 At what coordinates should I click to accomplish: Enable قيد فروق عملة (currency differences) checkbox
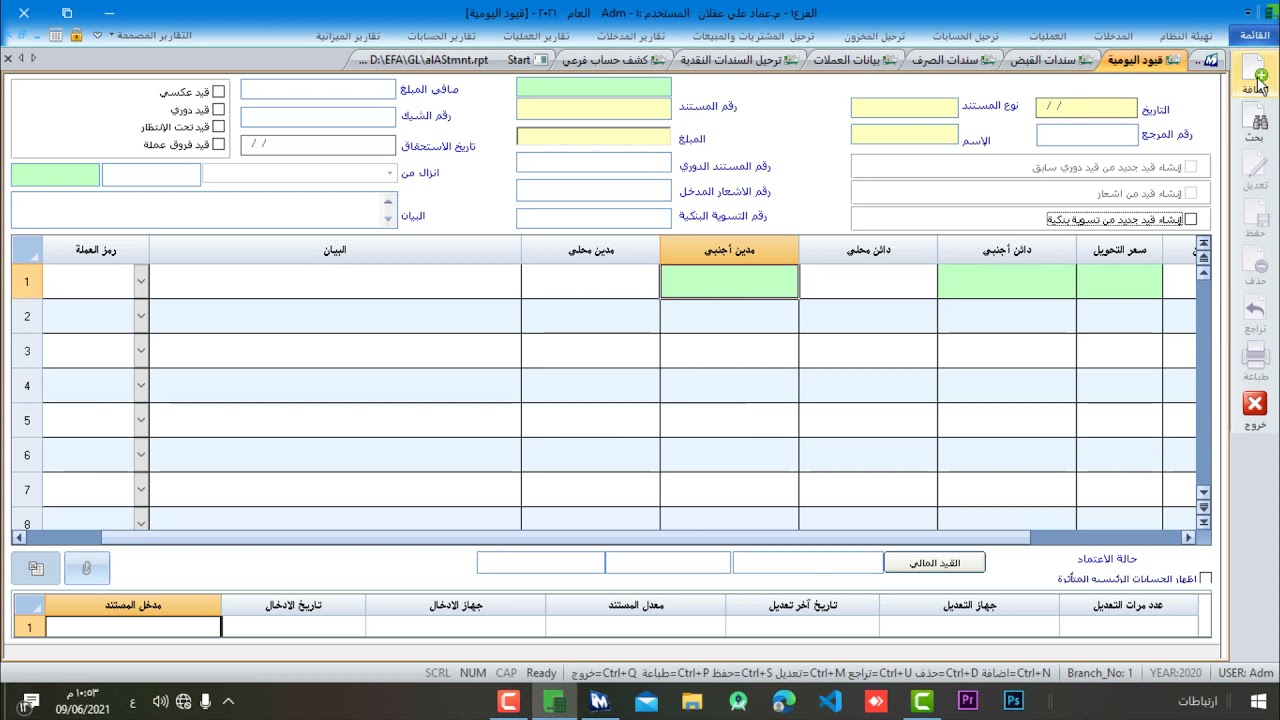218,144
